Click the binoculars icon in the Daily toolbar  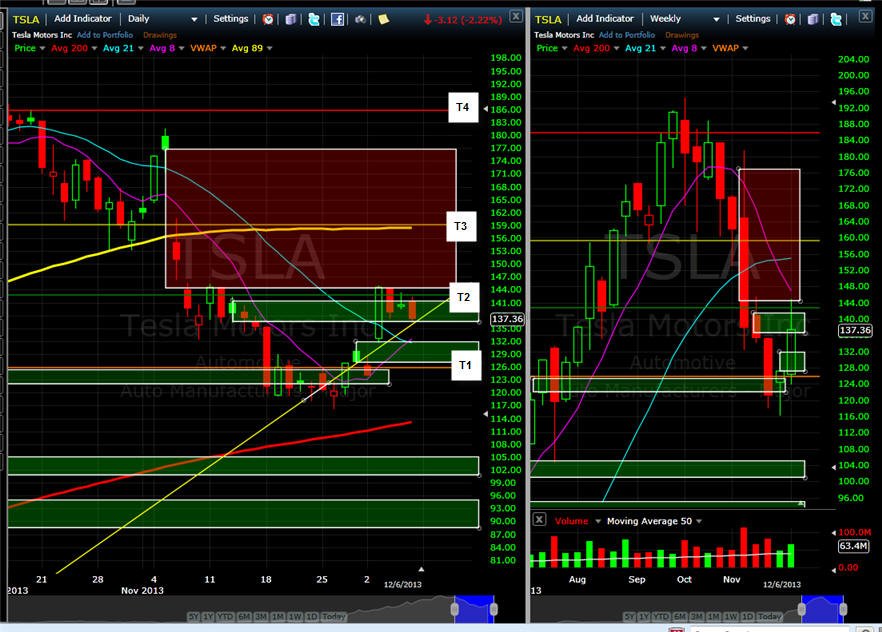tap(360, 20)
